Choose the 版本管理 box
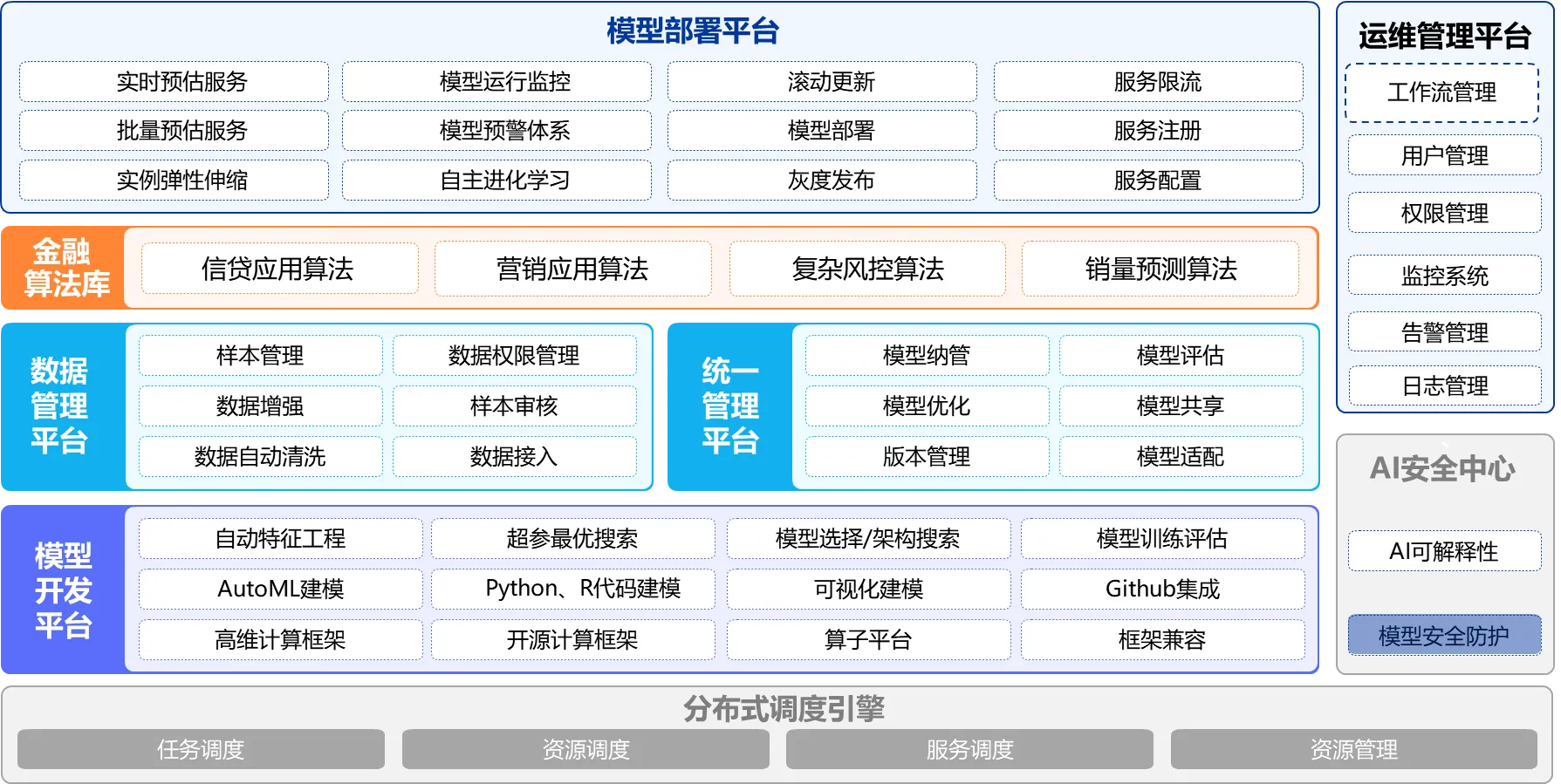 (927, 457)
